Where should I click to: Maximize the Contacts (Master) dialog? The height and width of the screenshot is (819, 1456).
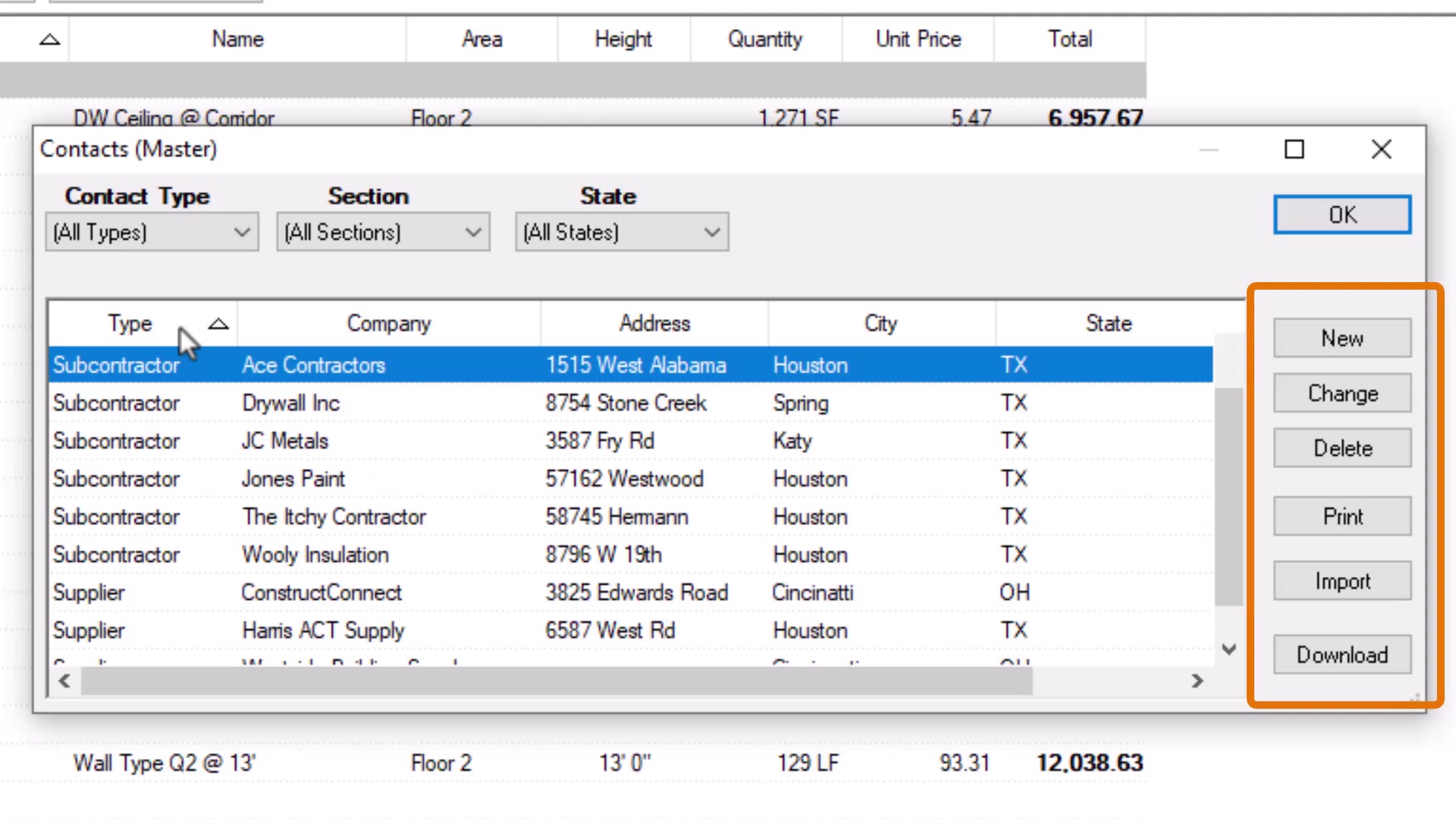(1294, 149)
